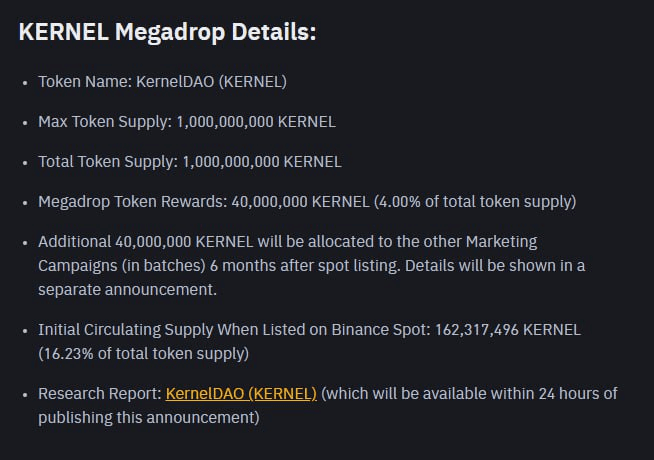The width and height of the screenshot is (654, 460).
Task: Click the "(16.23% of total token supply)" text
Action: point(144,352)
